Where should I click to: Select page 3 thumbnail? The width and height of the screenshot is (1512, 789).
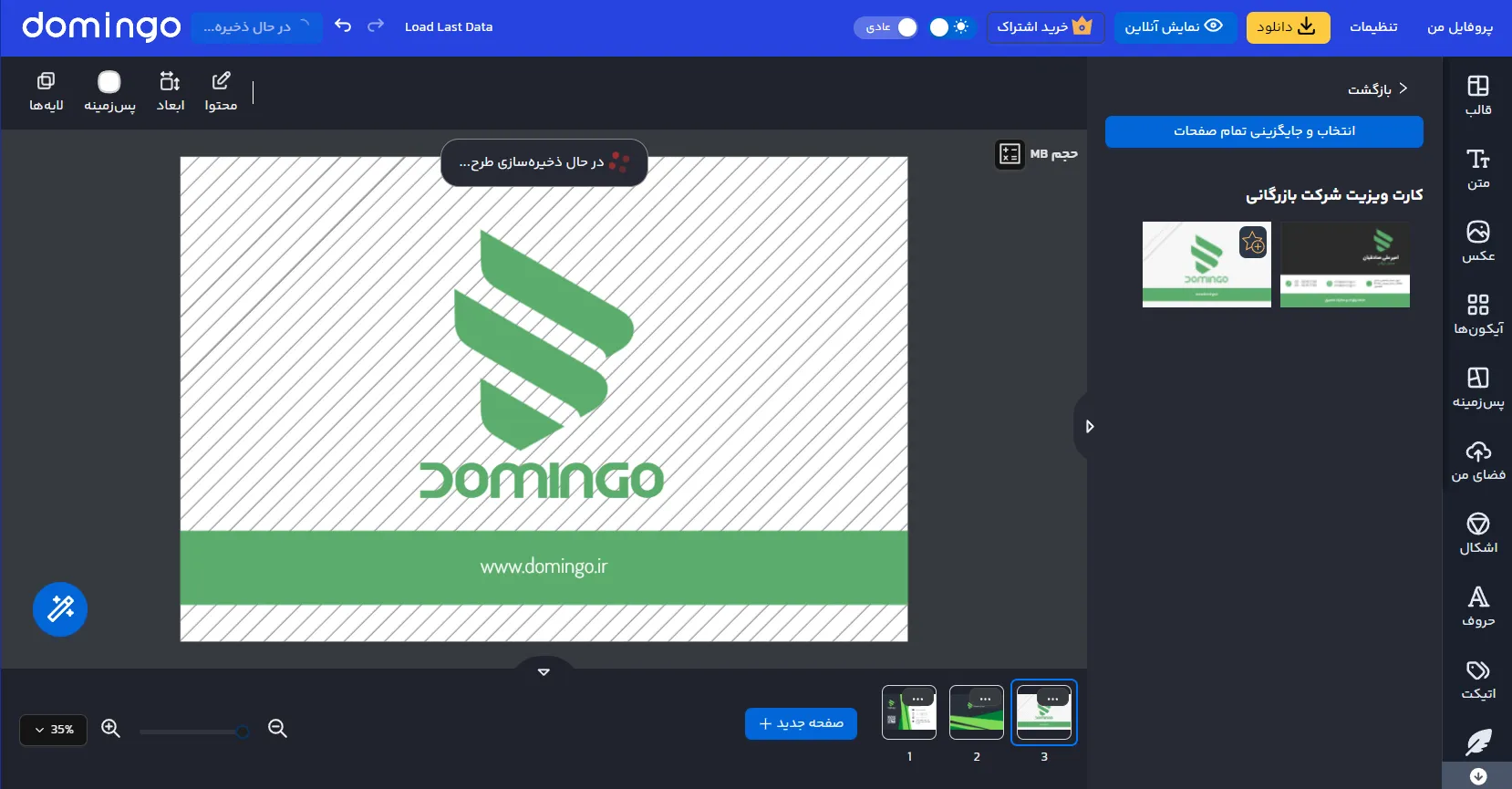[1044, 712]
